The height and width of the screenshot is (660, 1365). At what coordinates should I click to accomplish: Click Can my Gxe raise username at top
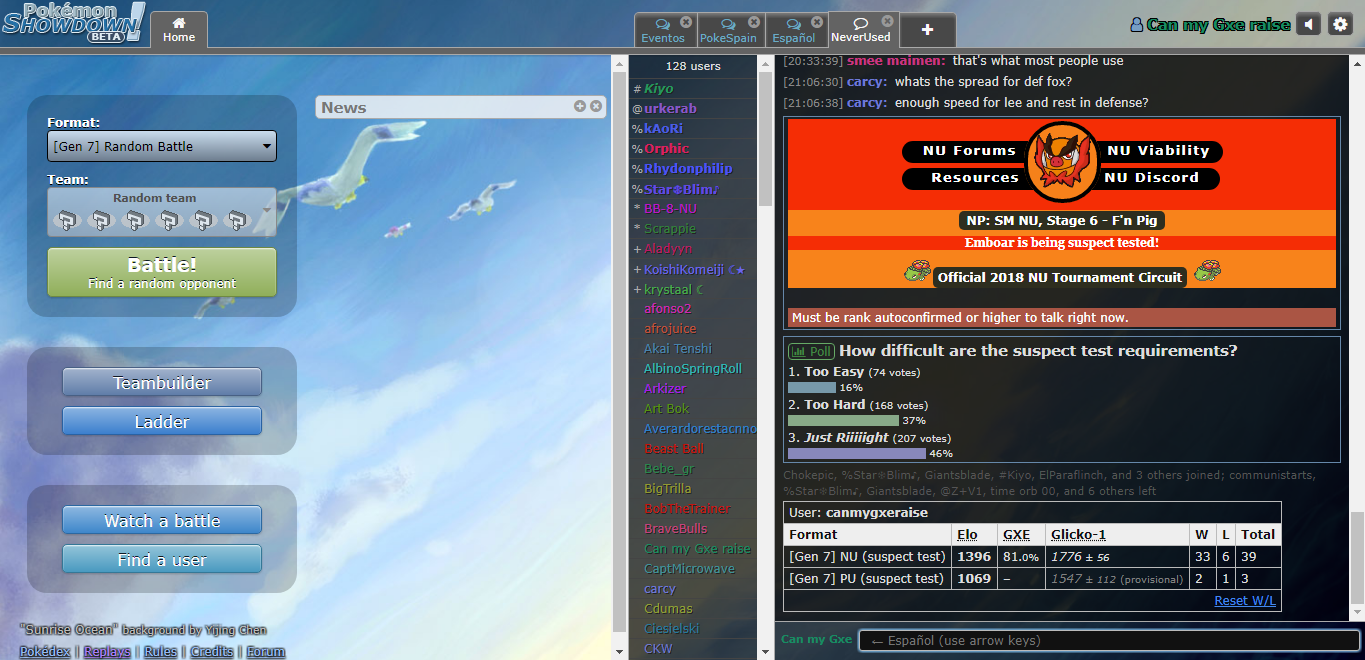1218,25
